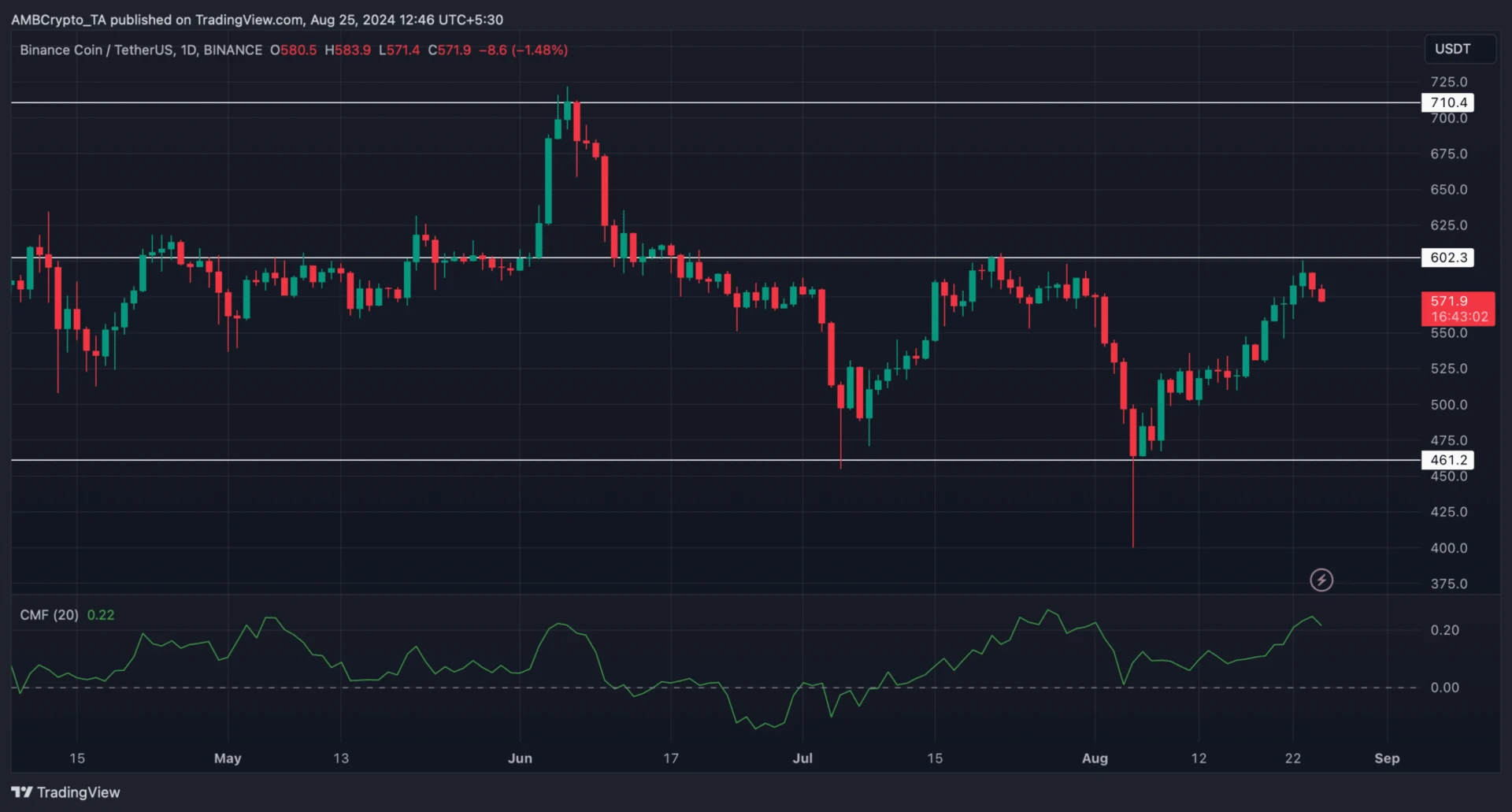This screenshot has height=812, width=1512.
Task: Click the CMF (20) indicator label
Action: pos(49,615)
